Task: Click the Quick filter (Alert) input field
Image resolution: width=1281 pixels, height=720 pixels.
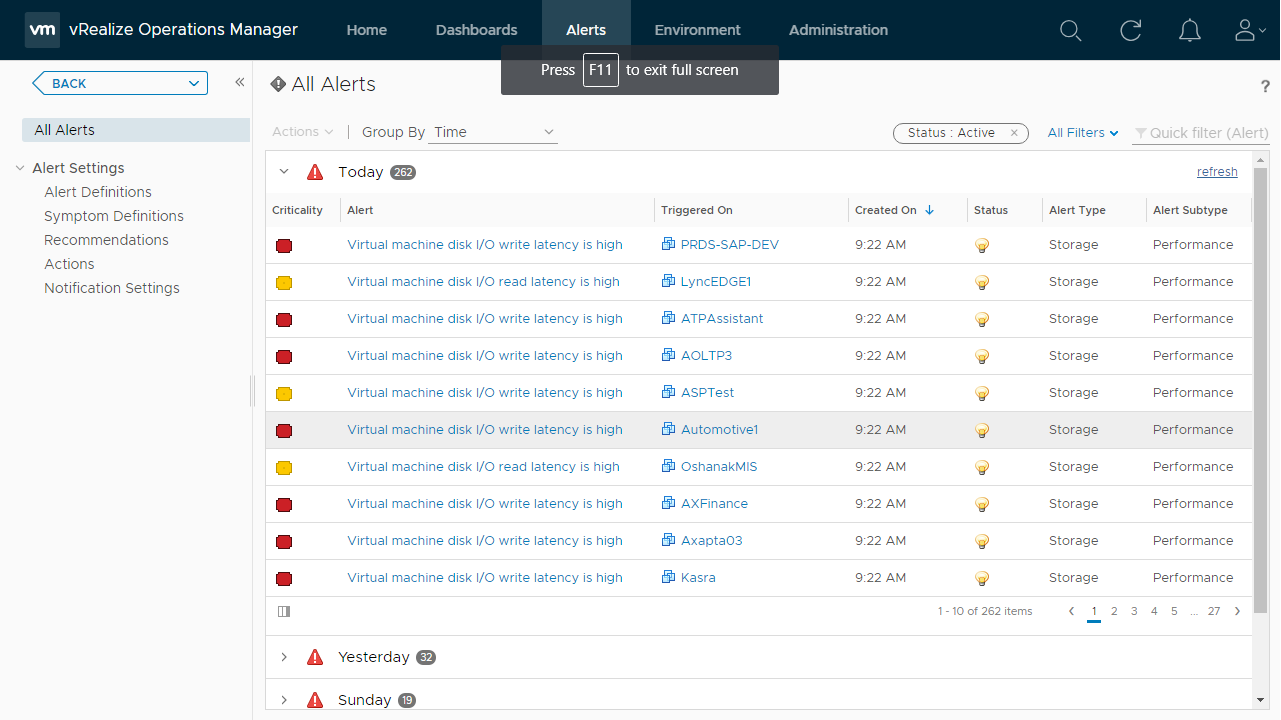Action: [1208, 133]
